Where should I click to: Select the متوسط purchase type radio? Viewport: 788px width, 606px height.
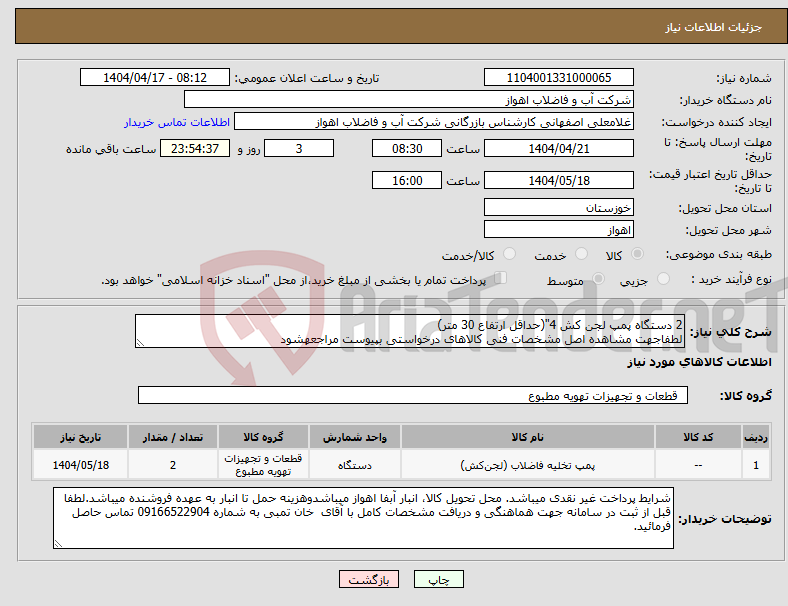pos(599,278)
